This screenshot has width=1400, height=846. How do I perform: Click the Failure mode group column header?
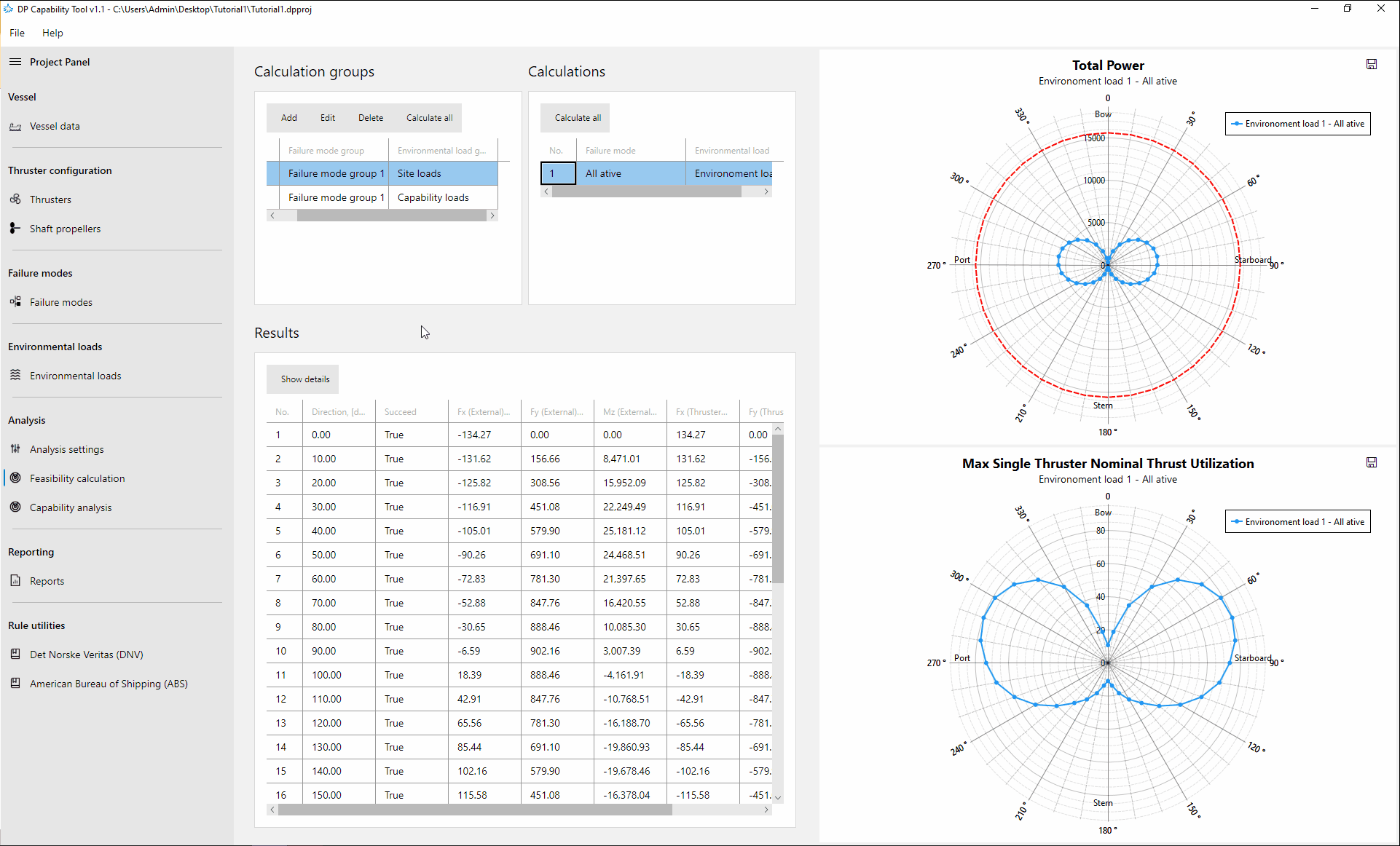point(334,151)
